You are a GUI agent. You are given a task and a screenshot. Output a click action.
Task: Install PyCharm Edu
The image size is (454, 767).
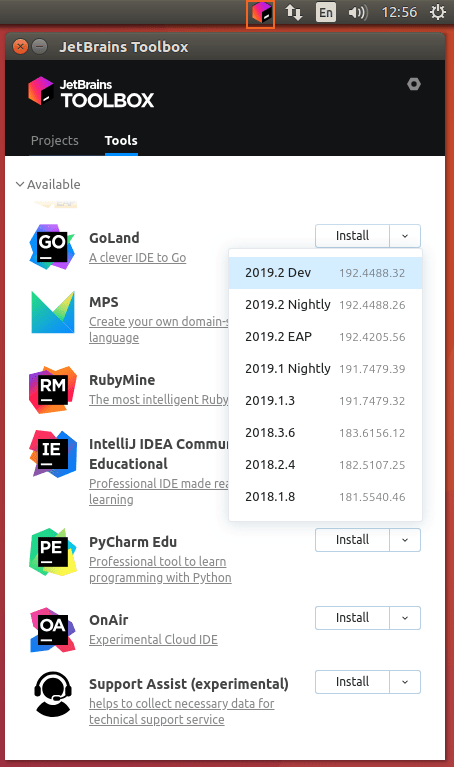click(x=352, y=540)
